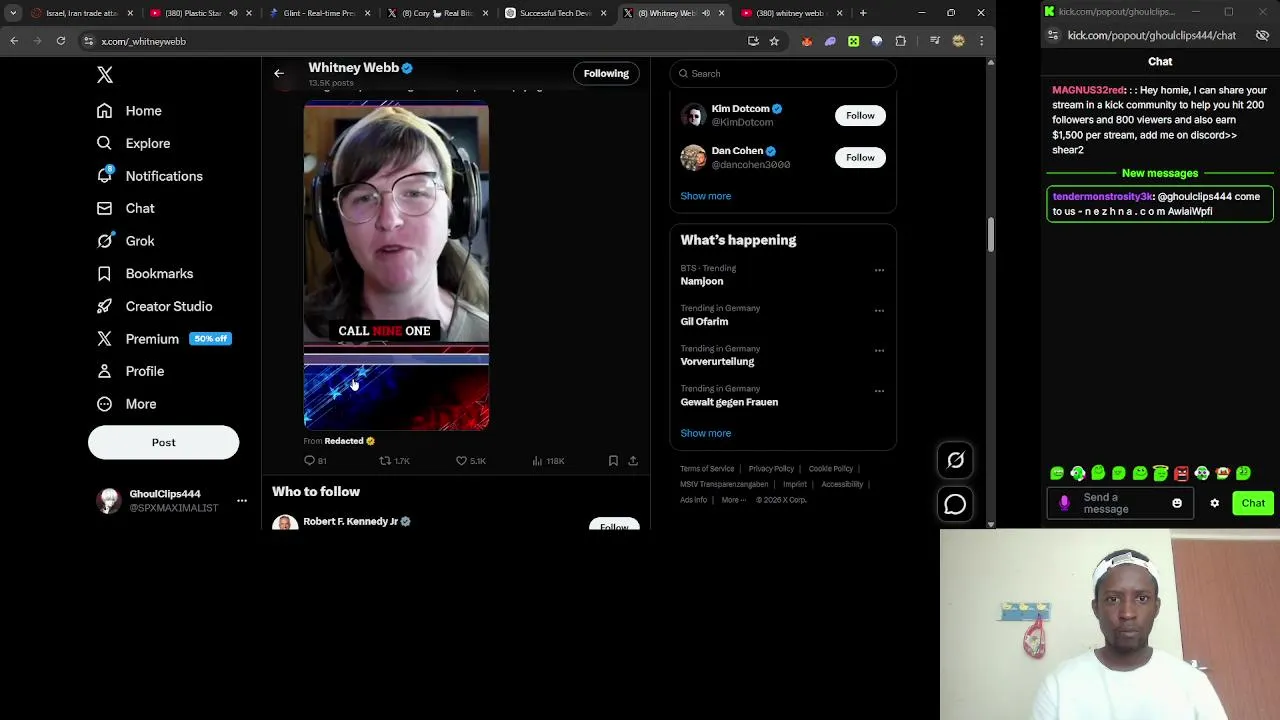The width and height of the screenshot is (1280, 720).
Task: Mute the Whitney Webb tab audio
Action: 706,13
